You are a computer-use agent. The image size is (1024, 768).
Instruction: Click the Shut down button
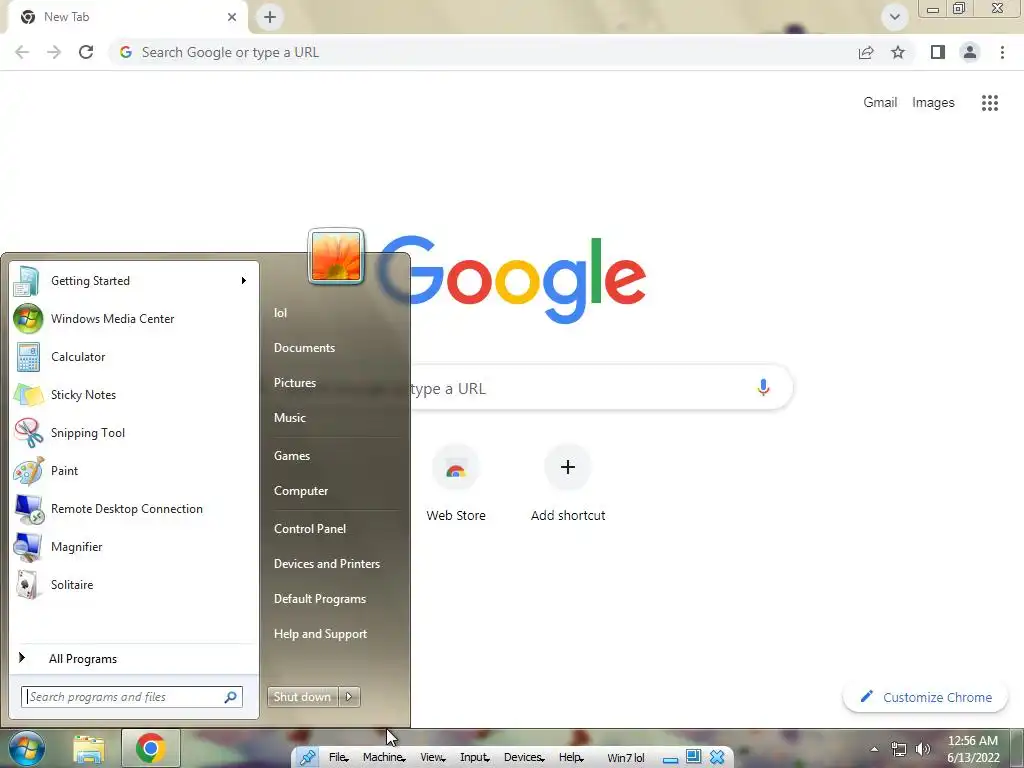pos(302,697)
